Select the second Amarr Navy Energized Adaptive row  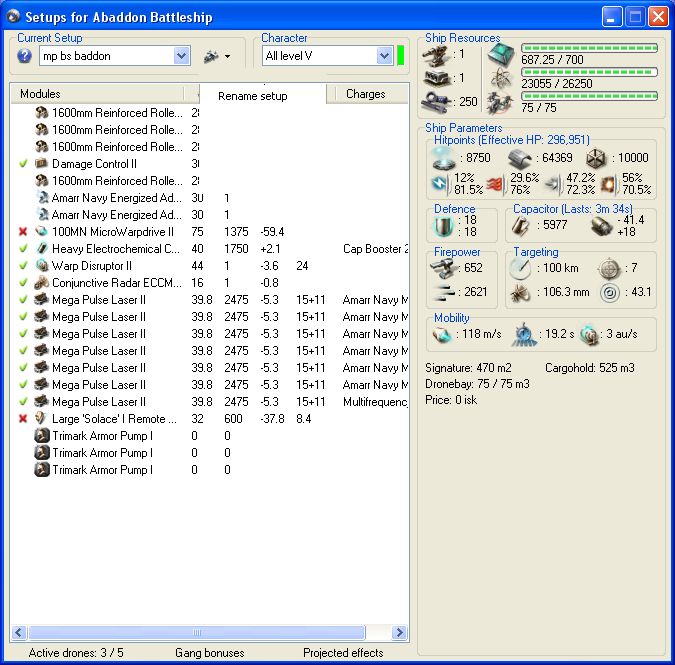pyautogui.click(x=209, y=215)
